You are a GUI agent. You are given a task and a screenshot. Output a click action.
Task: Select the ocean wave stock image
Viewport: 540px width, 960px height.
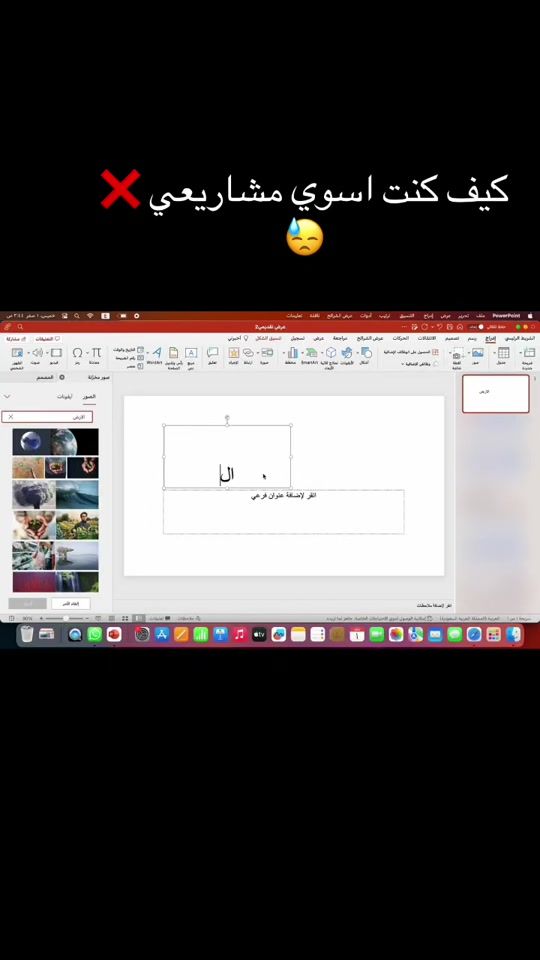[x=77, y=493]
